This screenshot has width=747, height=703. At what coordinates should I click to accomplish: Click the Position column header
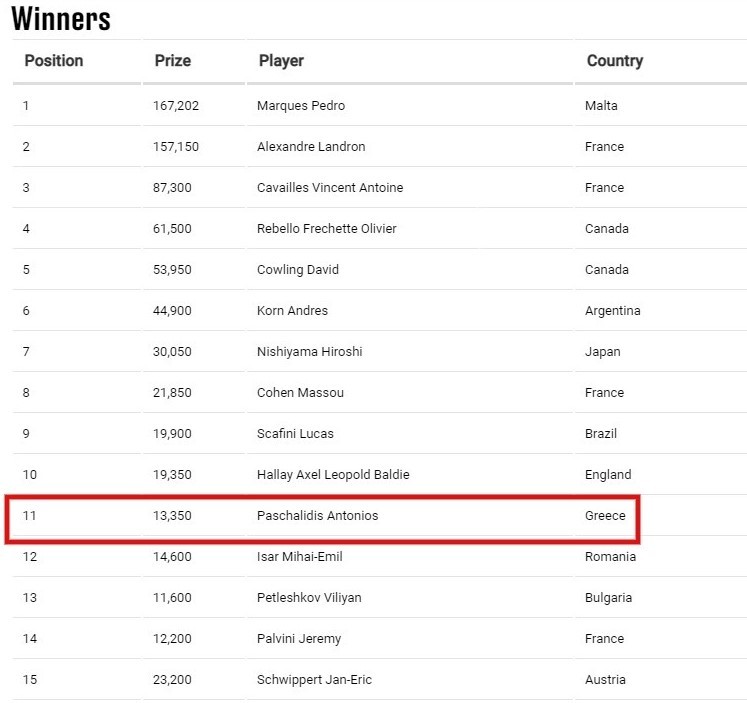pyautogui.click(x=54, y=61)
